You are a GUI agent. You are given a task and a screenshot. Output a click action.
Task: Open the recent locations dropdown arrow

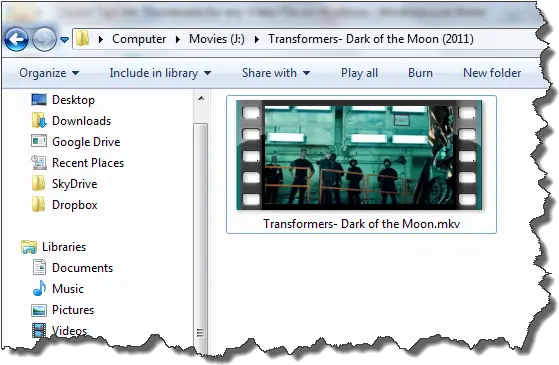(x=65, y=40)
